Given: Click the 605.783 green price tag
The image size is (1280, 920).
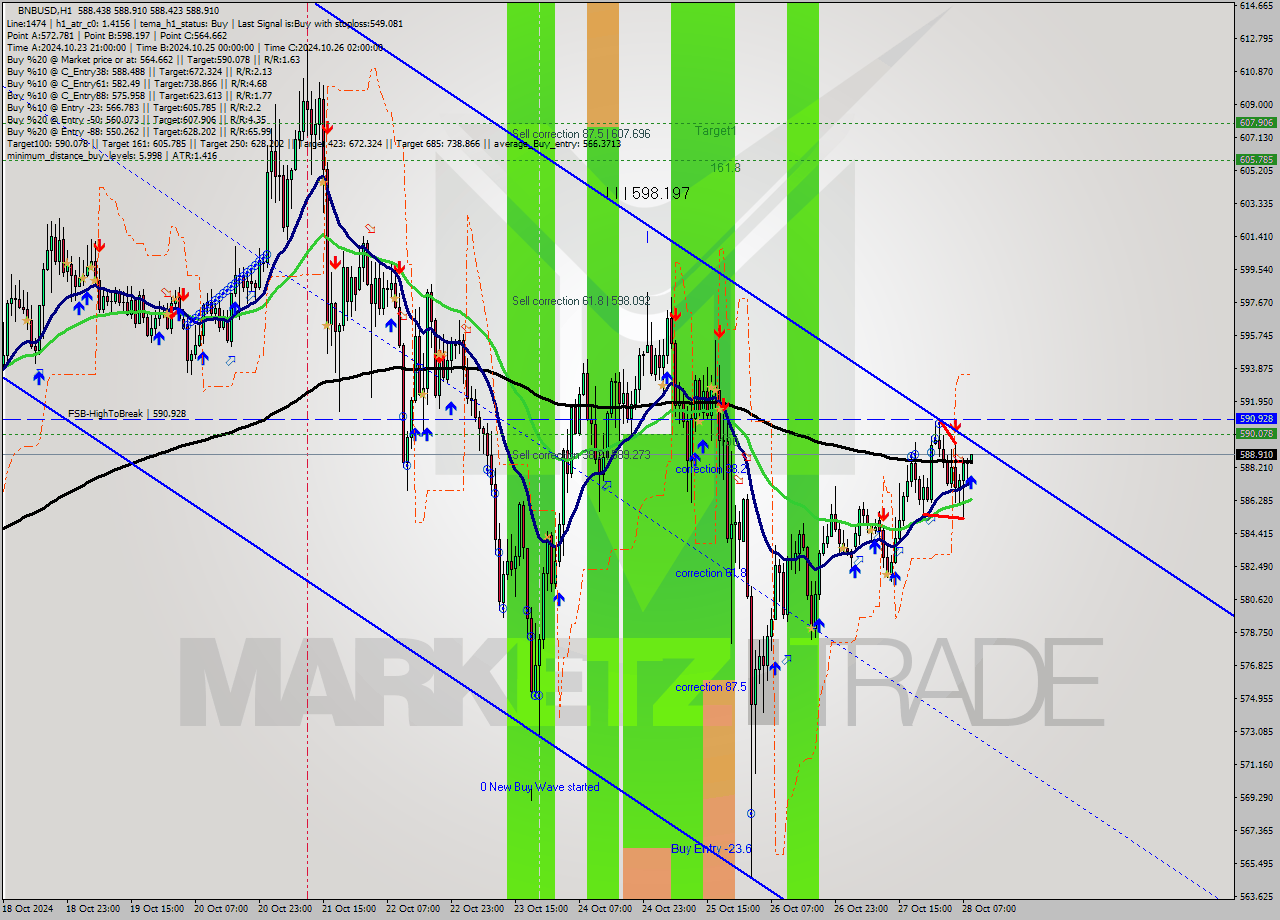Looking at the screenshot, I should (x=1256, y=159).
